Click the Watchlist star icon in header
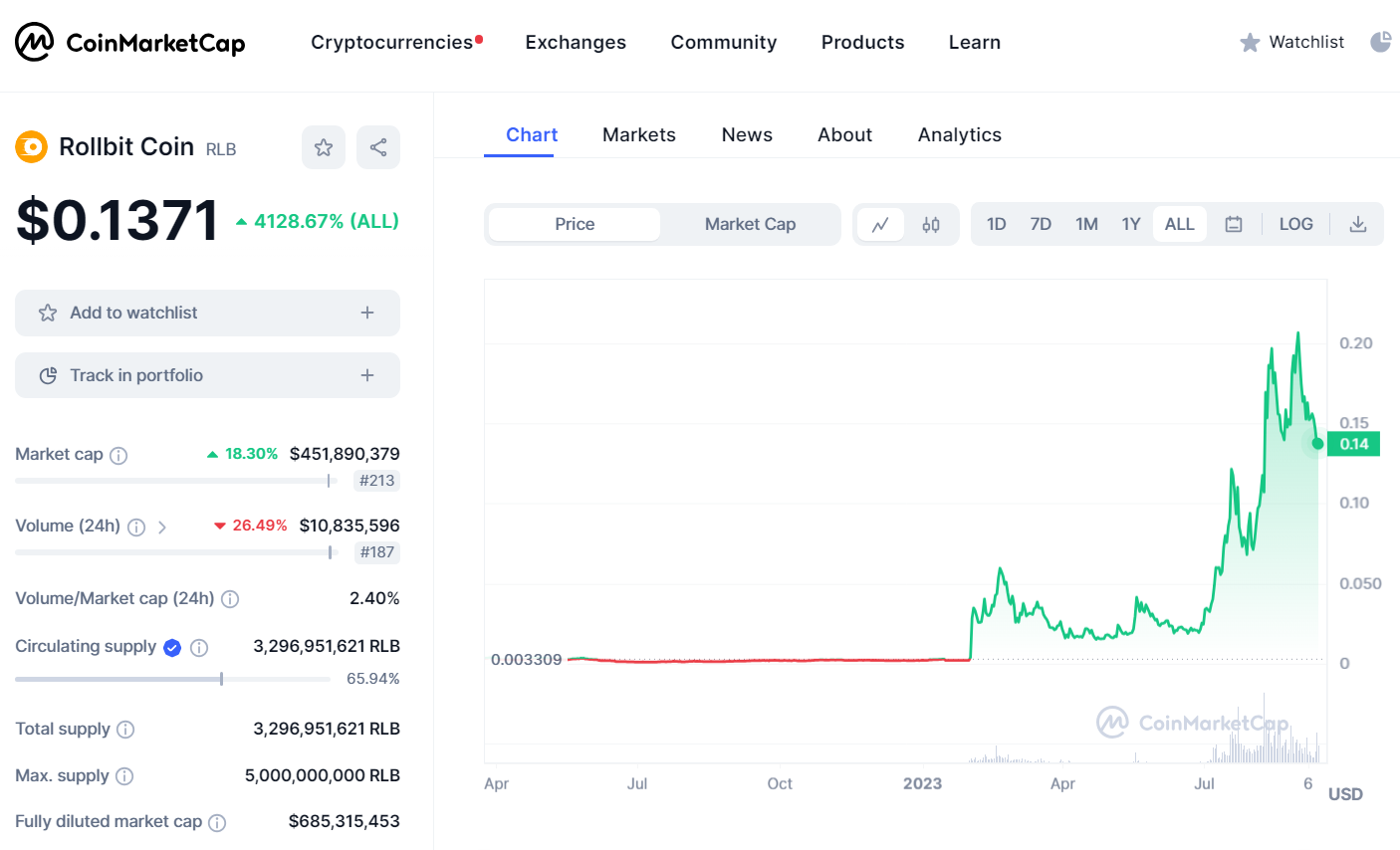This screenshot has width=1400, height=850. click(1250, 42)
